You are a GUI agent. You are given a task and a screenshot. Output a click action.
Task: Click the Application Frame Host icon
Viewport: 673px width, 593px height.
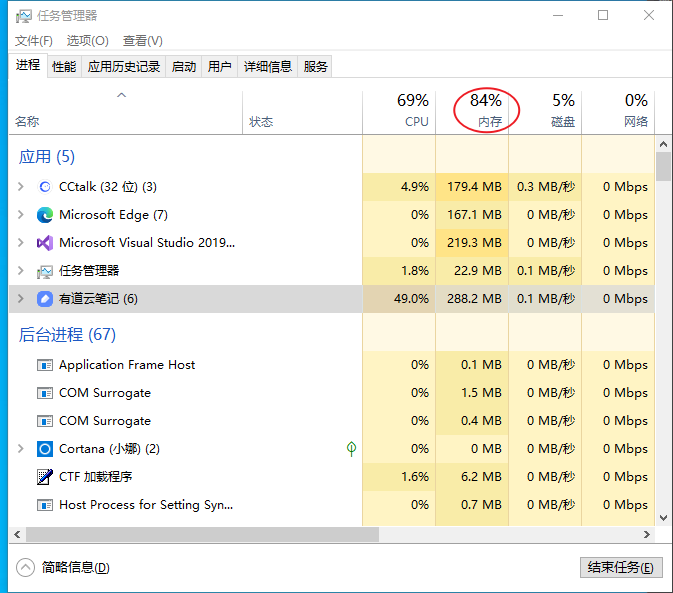[x=45, y=365]
